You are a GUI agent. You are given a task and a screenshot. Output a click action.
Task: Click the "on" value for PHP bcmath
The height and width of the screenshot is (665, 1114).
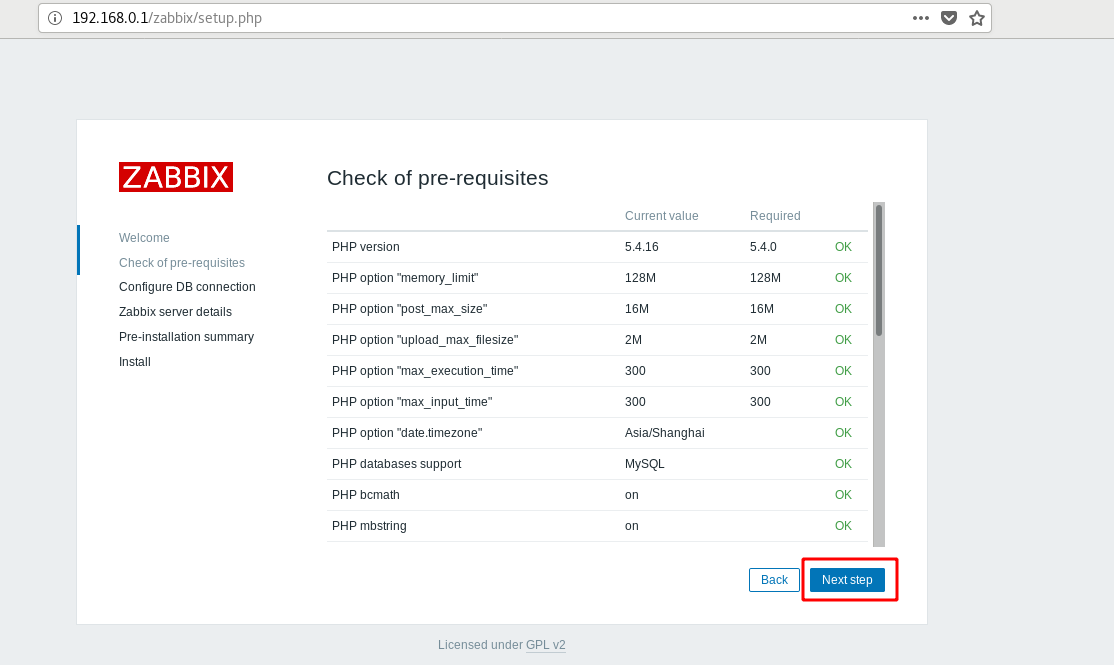pyautogui.click(x=632, y=494)
